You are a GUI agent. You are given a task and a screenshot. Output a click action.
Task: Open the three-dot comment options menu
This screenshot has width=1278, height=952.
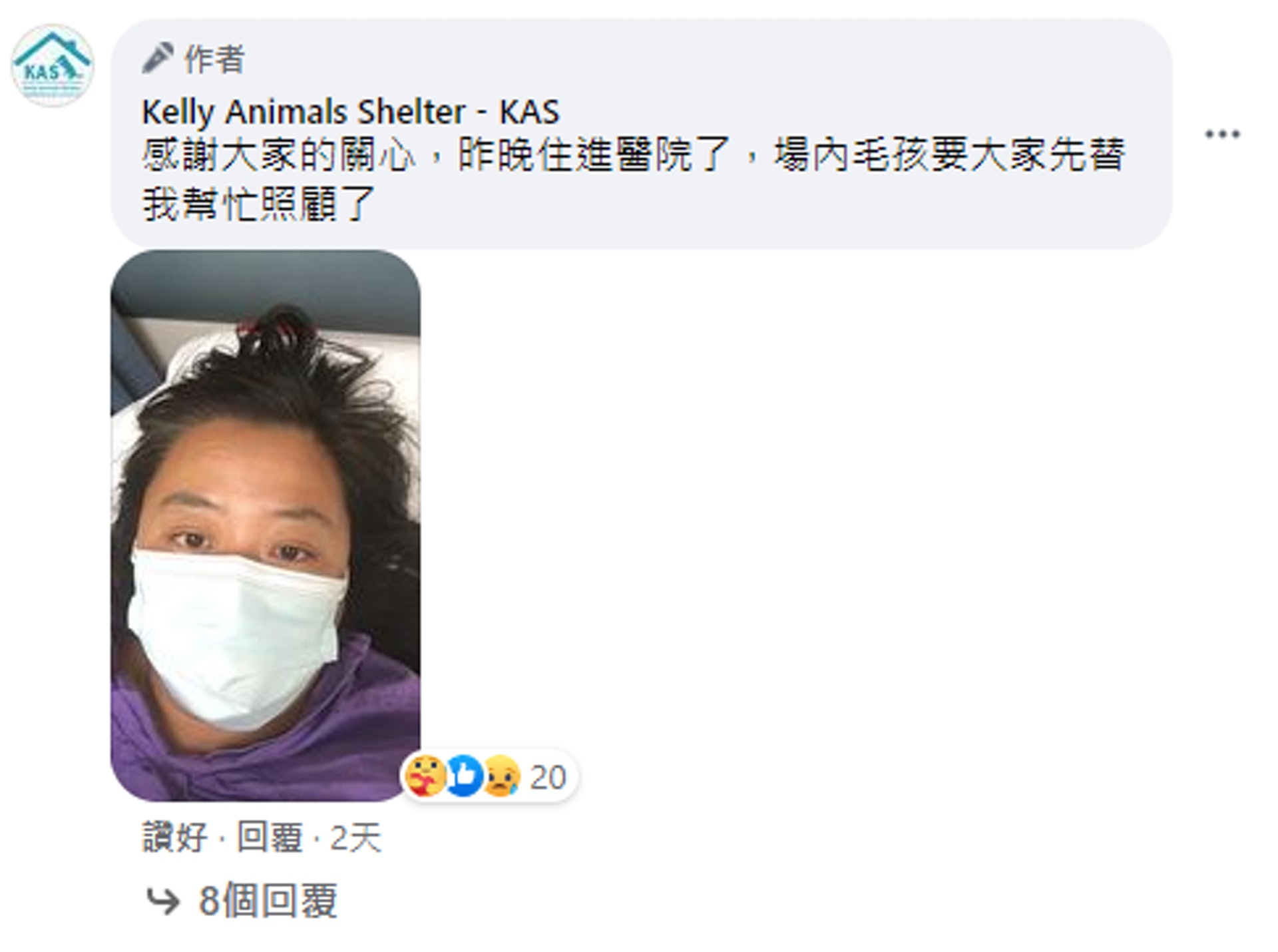1223,134
